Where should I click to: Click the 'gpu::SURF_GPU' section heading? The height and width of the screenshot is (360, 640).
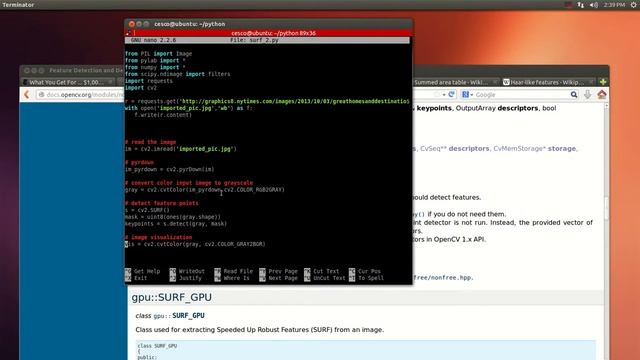point(171,297)
